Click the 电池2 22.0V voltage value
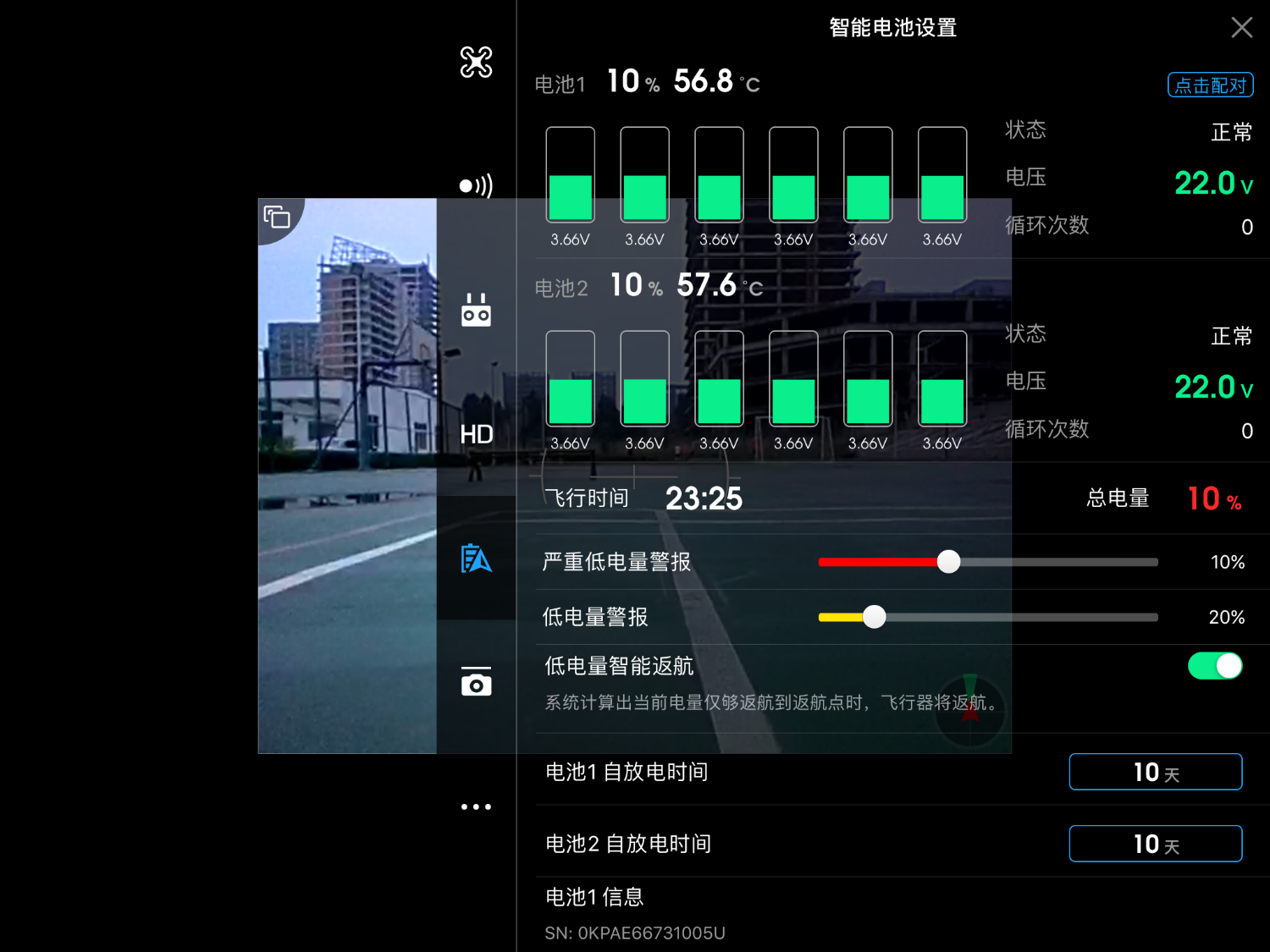 (1213, 387)
